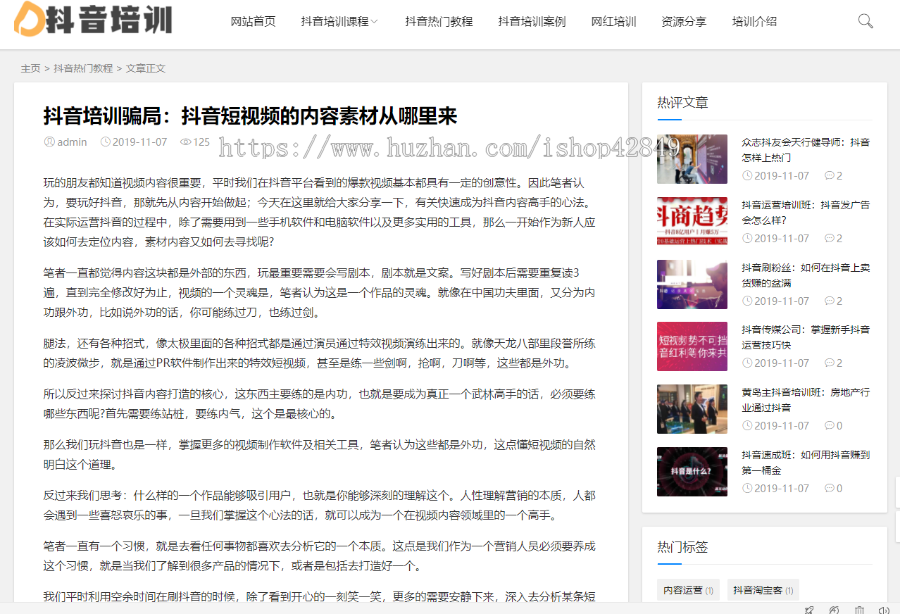The width and height of the screenshot is (900, 614).
Task: Click dark 抖音是什么 thumbnail
Action: point(692,472)
